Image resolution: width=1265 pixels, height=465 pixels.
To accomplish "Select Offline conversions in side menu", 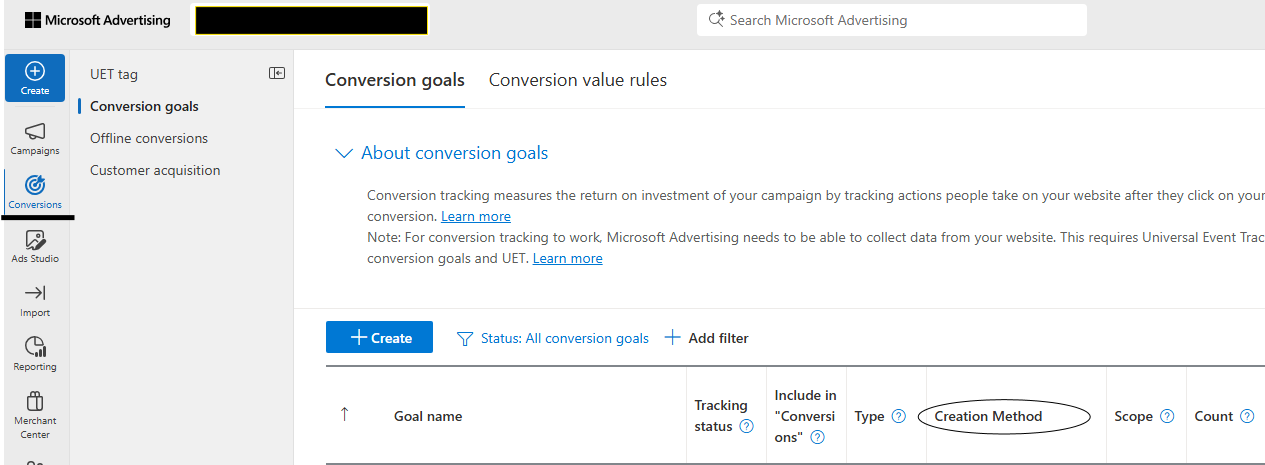I will click(149, 138).
